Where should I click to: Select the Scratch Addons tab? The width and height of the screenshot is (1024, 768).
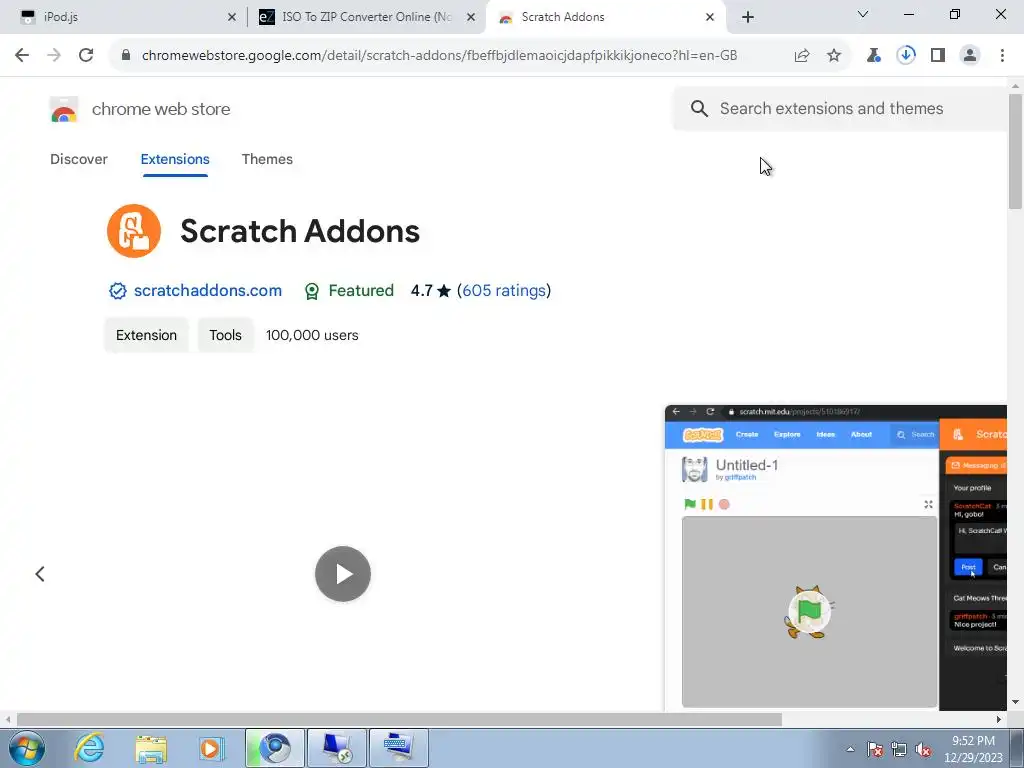[605, 17]
